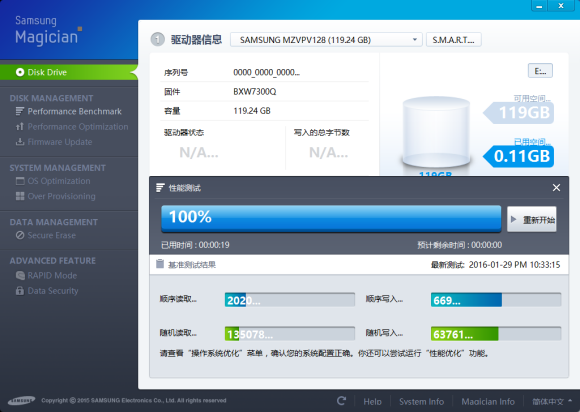Open Over Provisioning

pos(61,196)
